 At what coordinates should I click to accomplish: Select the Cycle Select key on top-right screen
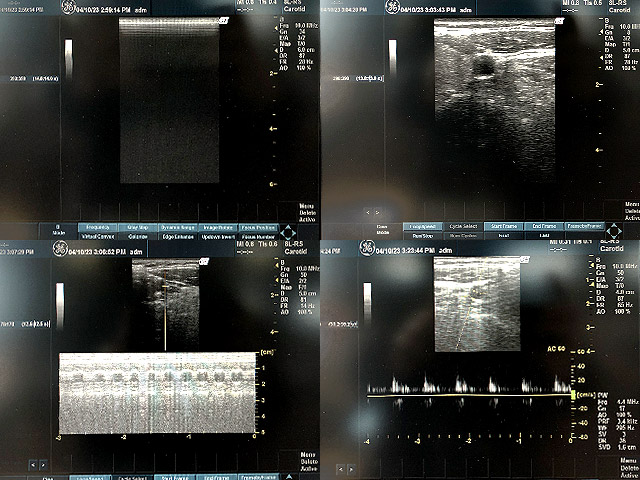463,226
